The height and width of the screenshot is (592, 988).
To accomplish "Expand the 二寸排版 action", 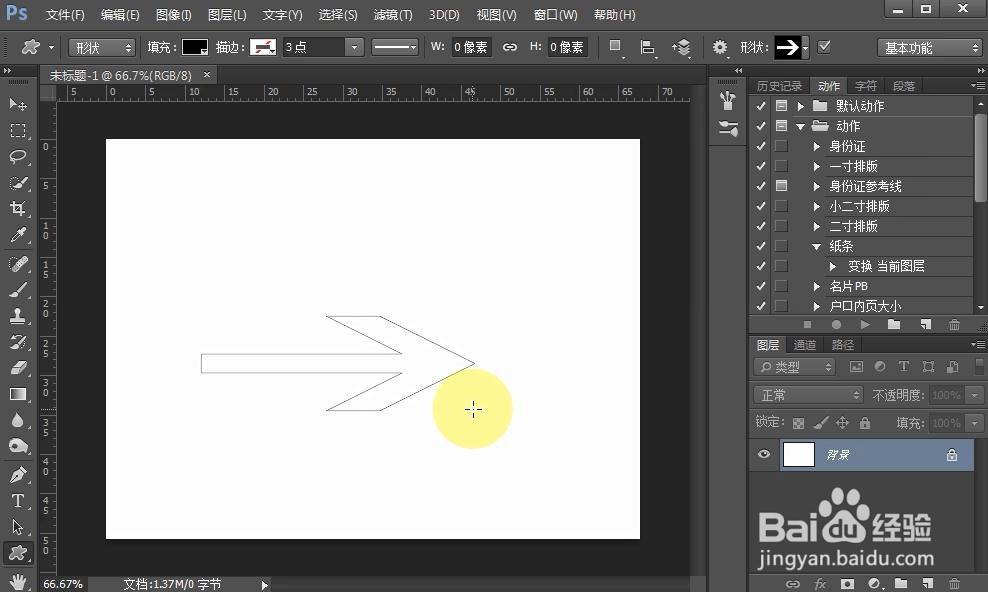I will 817,226.
